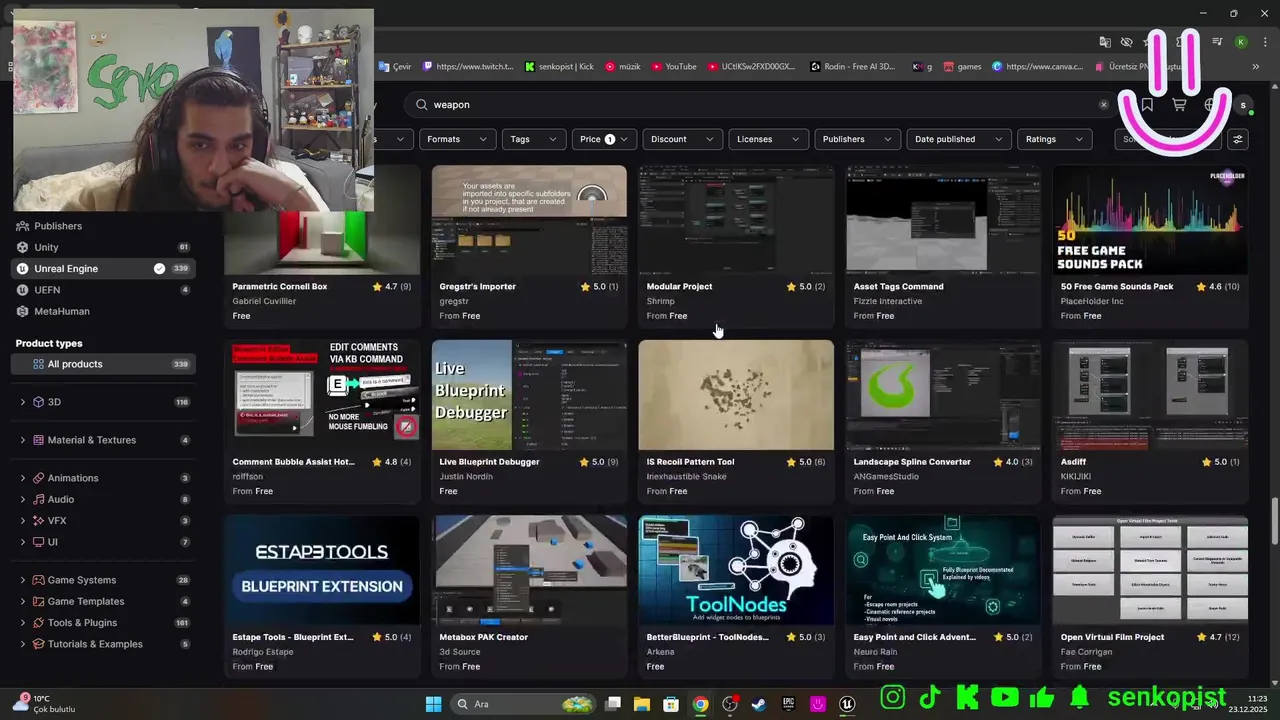Image resolution: width=1280 pixels, height=720 pixels.
Task: Open the Landscape Spline Converter title
Action: (912, 462)
